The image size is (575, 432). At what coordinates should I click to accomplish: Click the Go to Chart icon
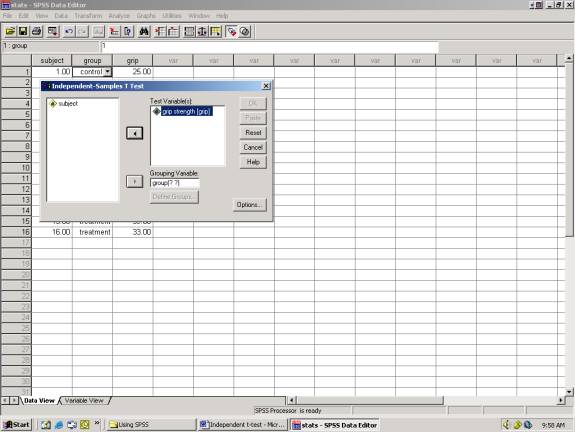98,32
